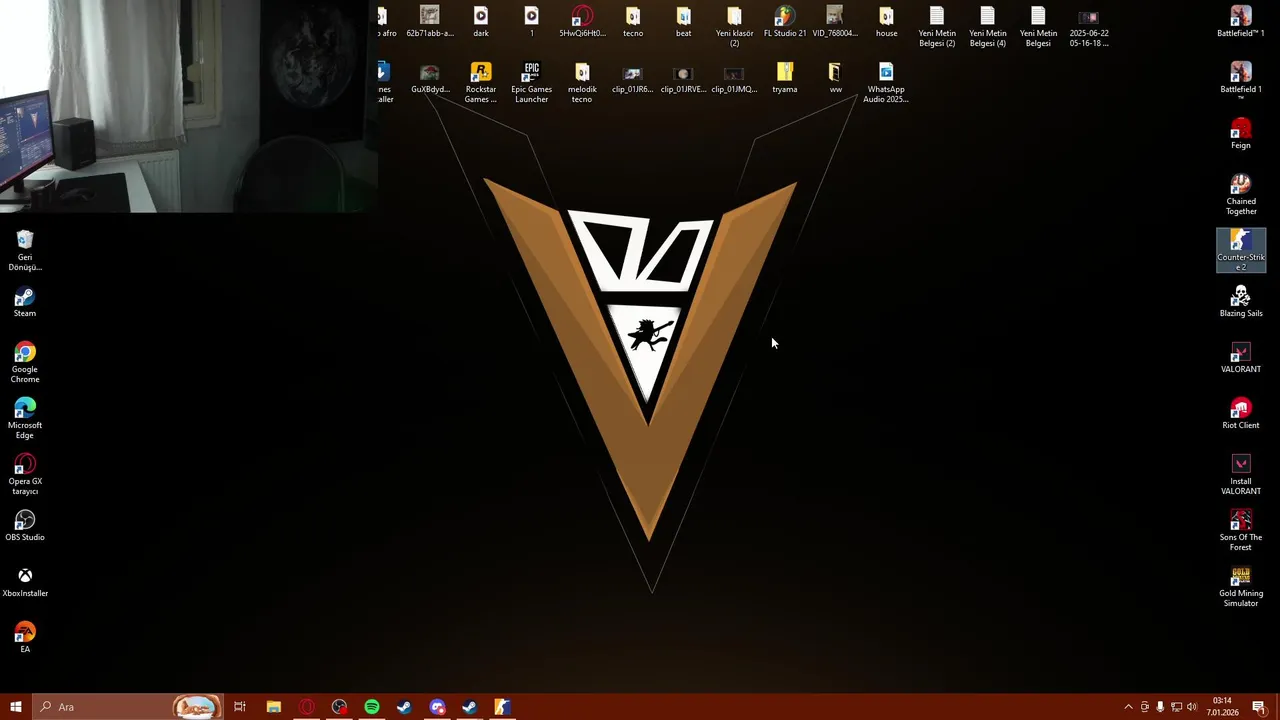
Task: Click the microphone tray icon
Action: pyautogui.click(x=1160, y=707)
